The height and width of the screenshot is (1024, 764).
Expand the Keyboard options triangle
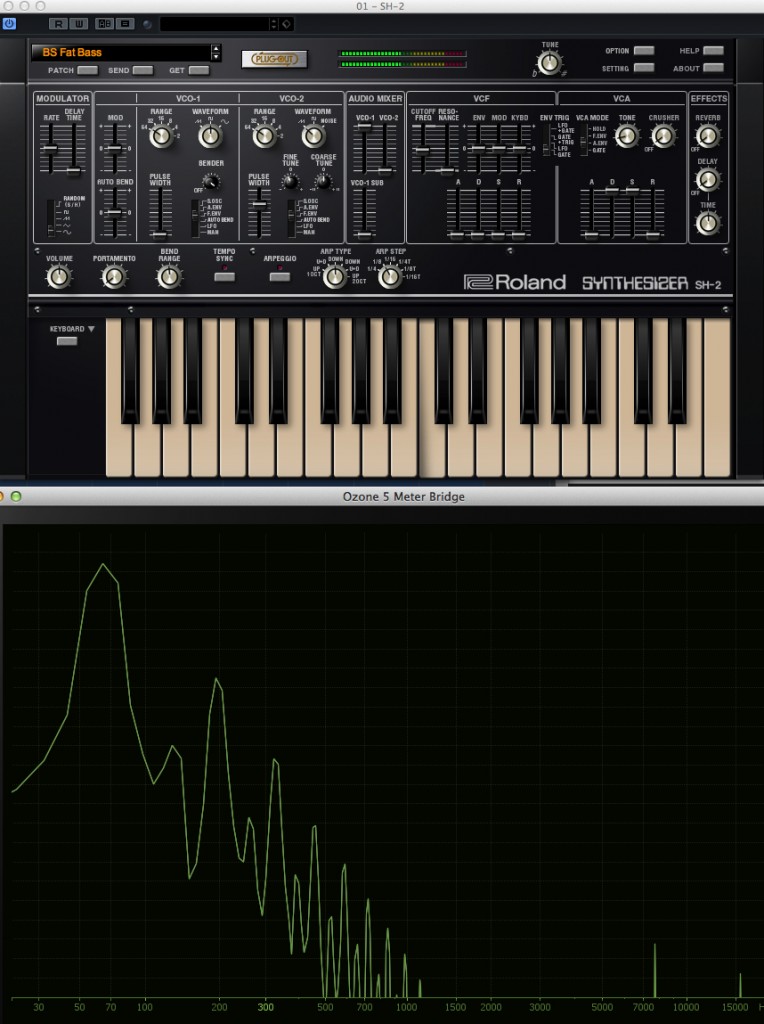pyautogui.click(x=91, y=328)
